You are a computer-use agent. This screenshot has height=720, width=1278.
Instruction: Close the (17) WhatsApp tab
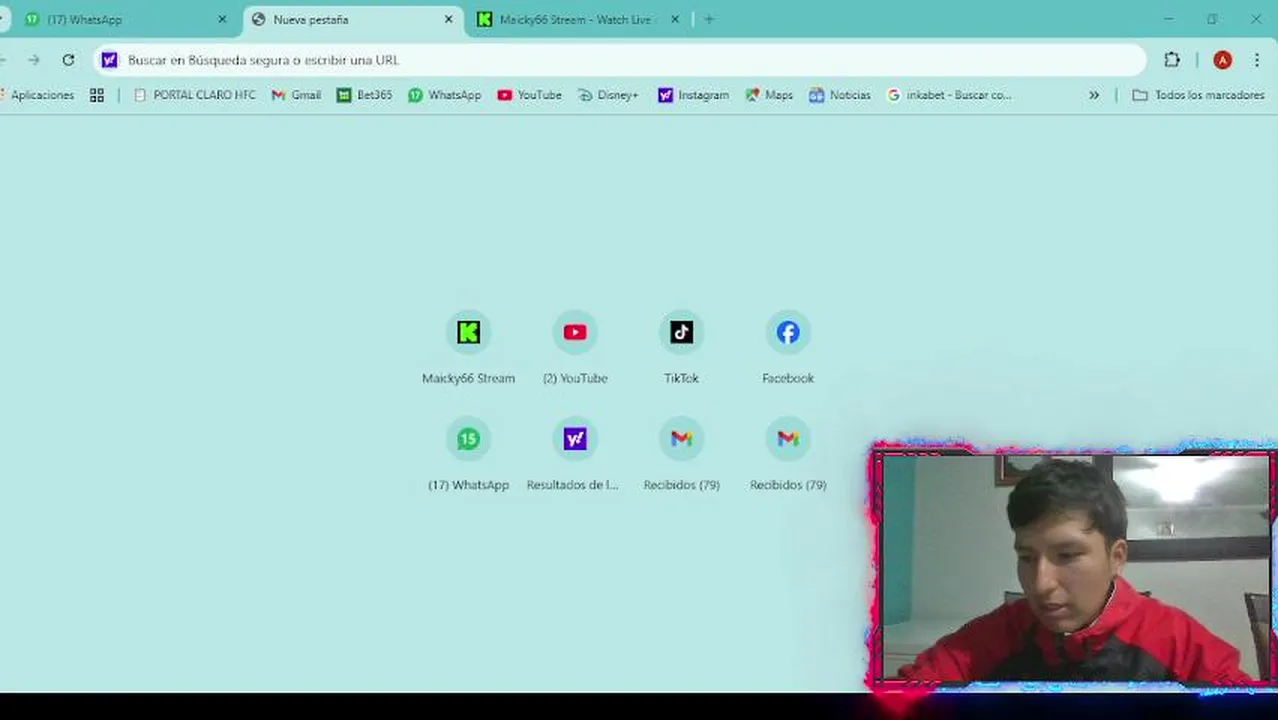point(222,20)
